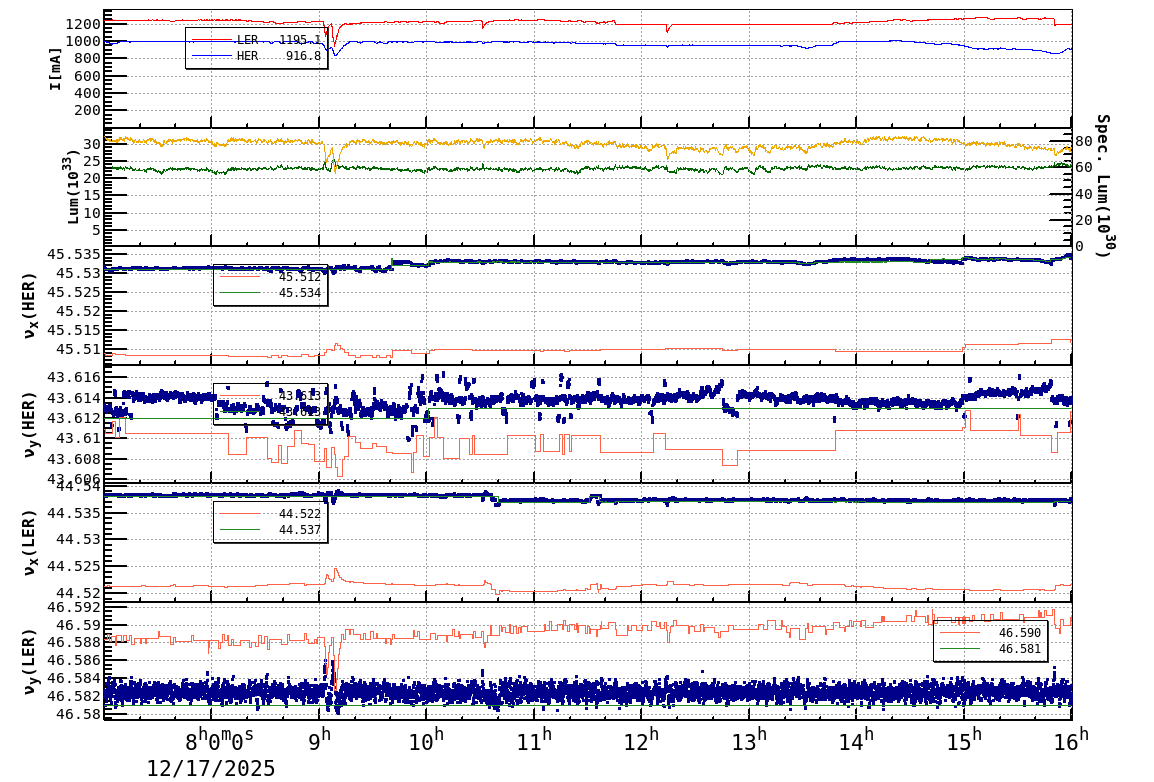This screenshot has height=782, width=1154.
Task: Click the 12h time axis label
Action: pos(641,739)
